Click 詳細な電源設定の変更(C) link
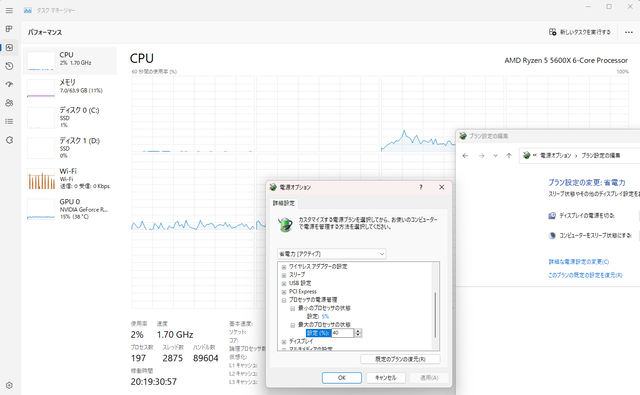The width and height of the screenshot is (640, 395). tap(579, 262)
